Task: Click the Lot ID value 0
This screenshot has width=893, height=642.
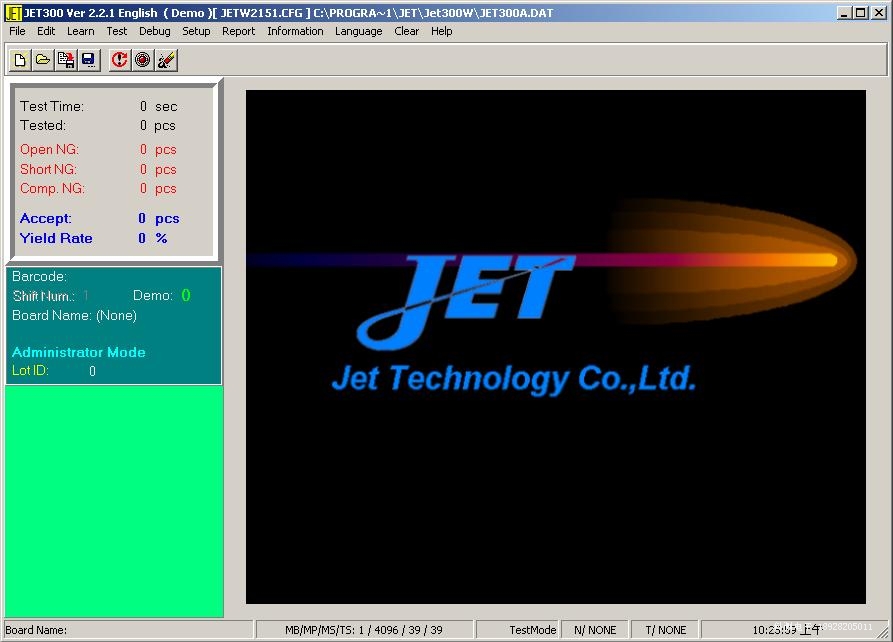Action: 92,371
